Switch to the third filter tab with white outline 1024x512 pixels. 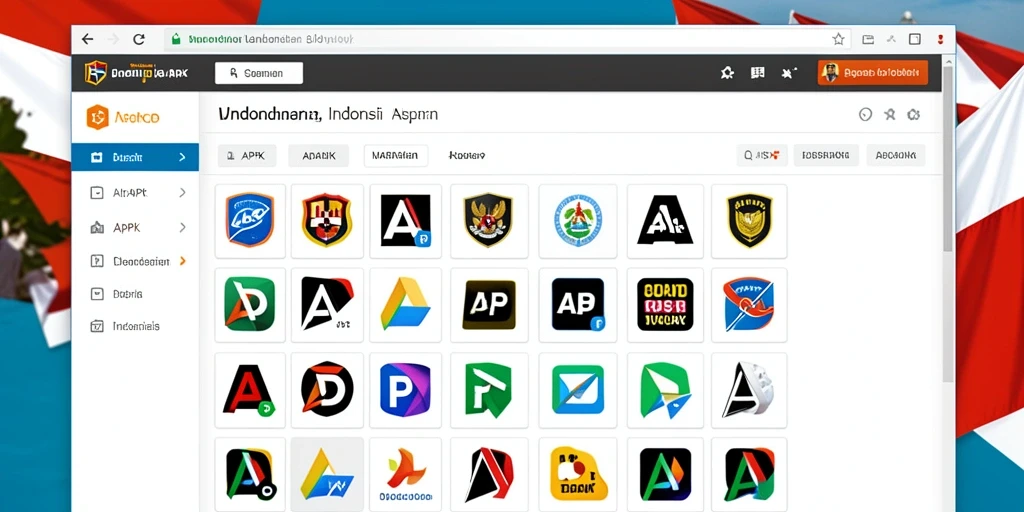(x=395, y=155)
